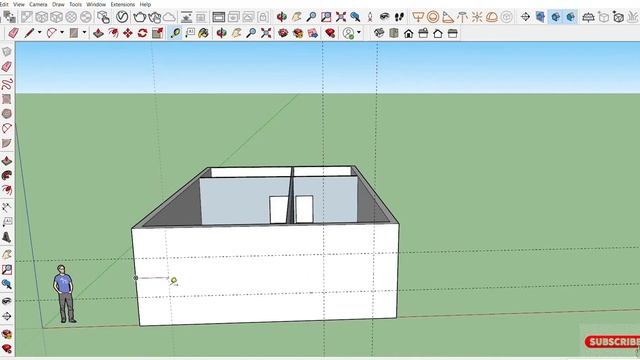Select the Arc tool in top toolbar
640x360 pixels.
[x=51, y=33]
